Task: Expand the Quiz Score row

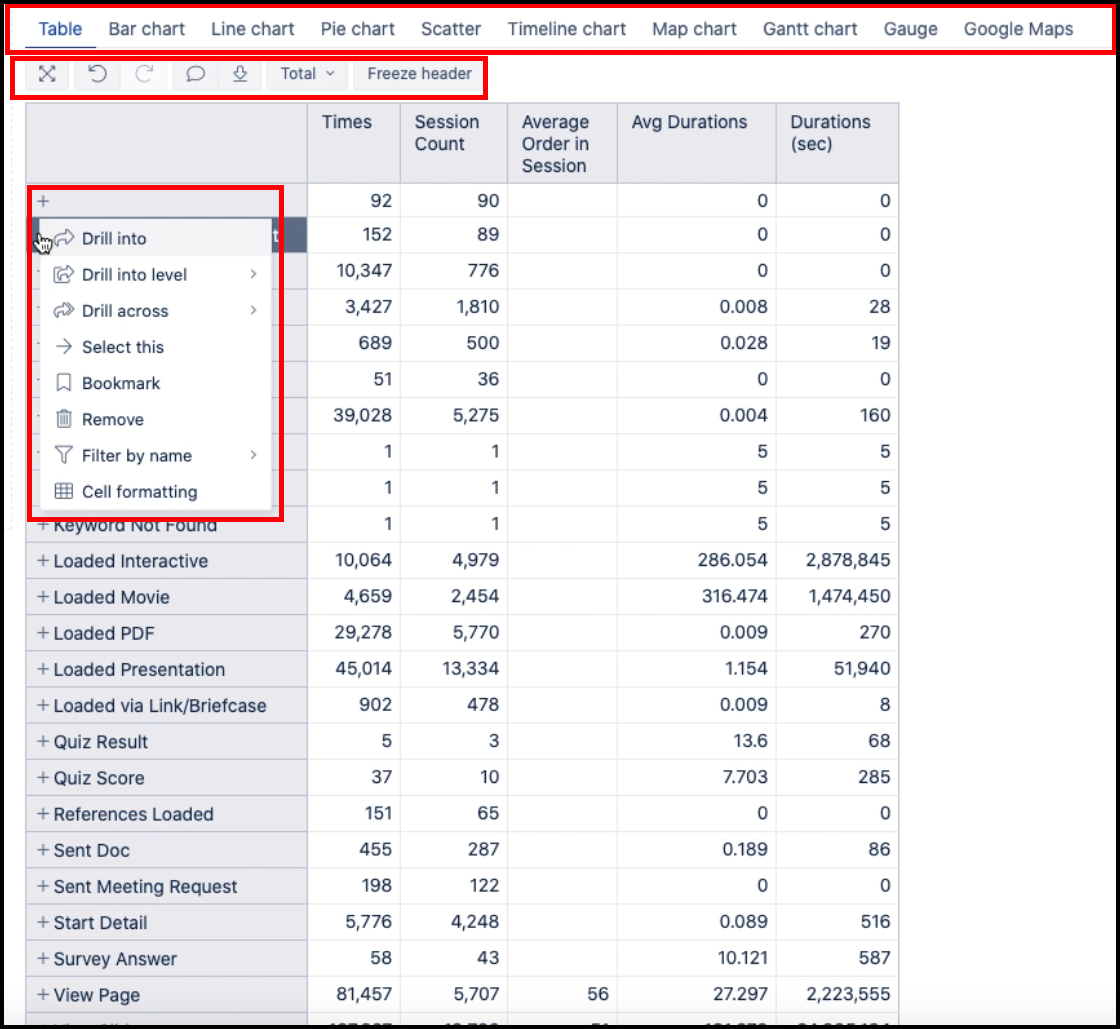Action: 43,778
